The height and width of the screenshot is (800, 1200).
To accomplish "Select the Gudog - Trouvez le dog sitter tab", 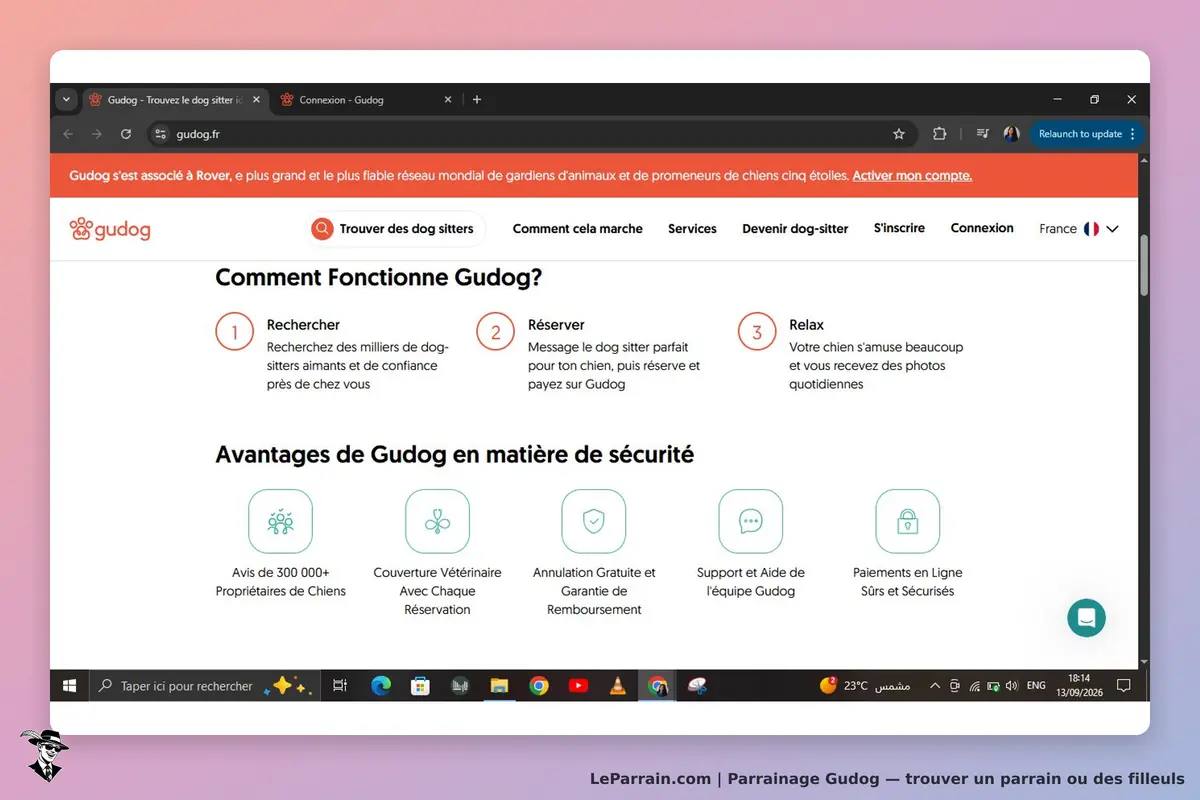I will pyautogui.click(x=174, y=100).
